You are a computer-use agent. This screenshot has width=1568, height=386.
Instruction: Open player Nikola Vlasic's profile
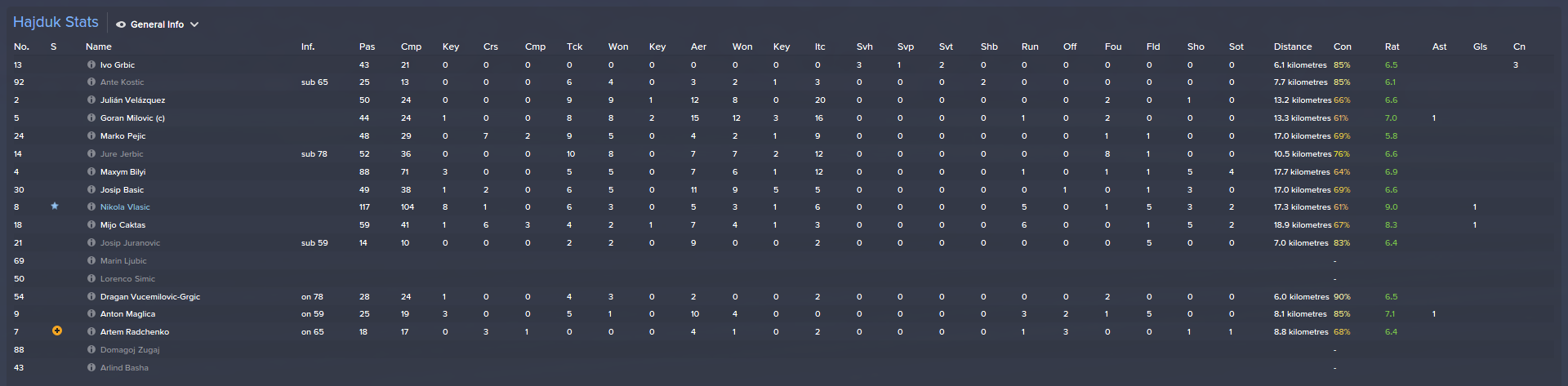coord(125,207)
